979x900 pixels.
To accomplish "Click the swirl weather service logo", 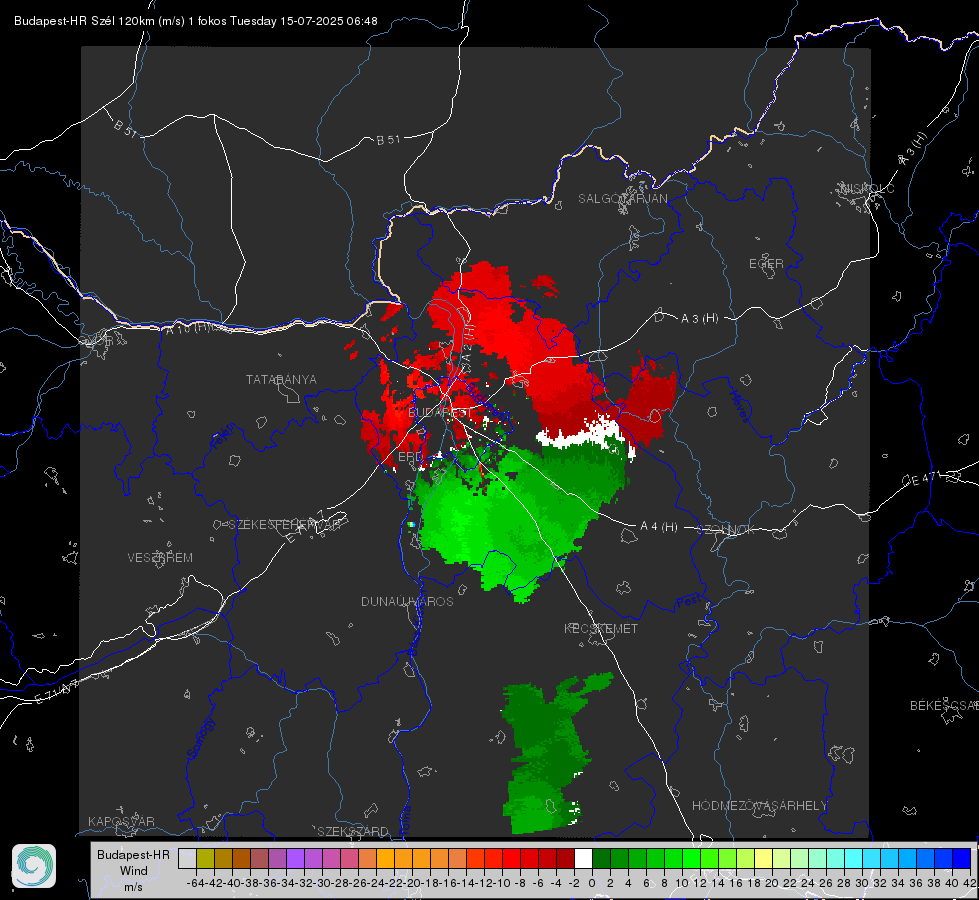I will click(34, 866).
